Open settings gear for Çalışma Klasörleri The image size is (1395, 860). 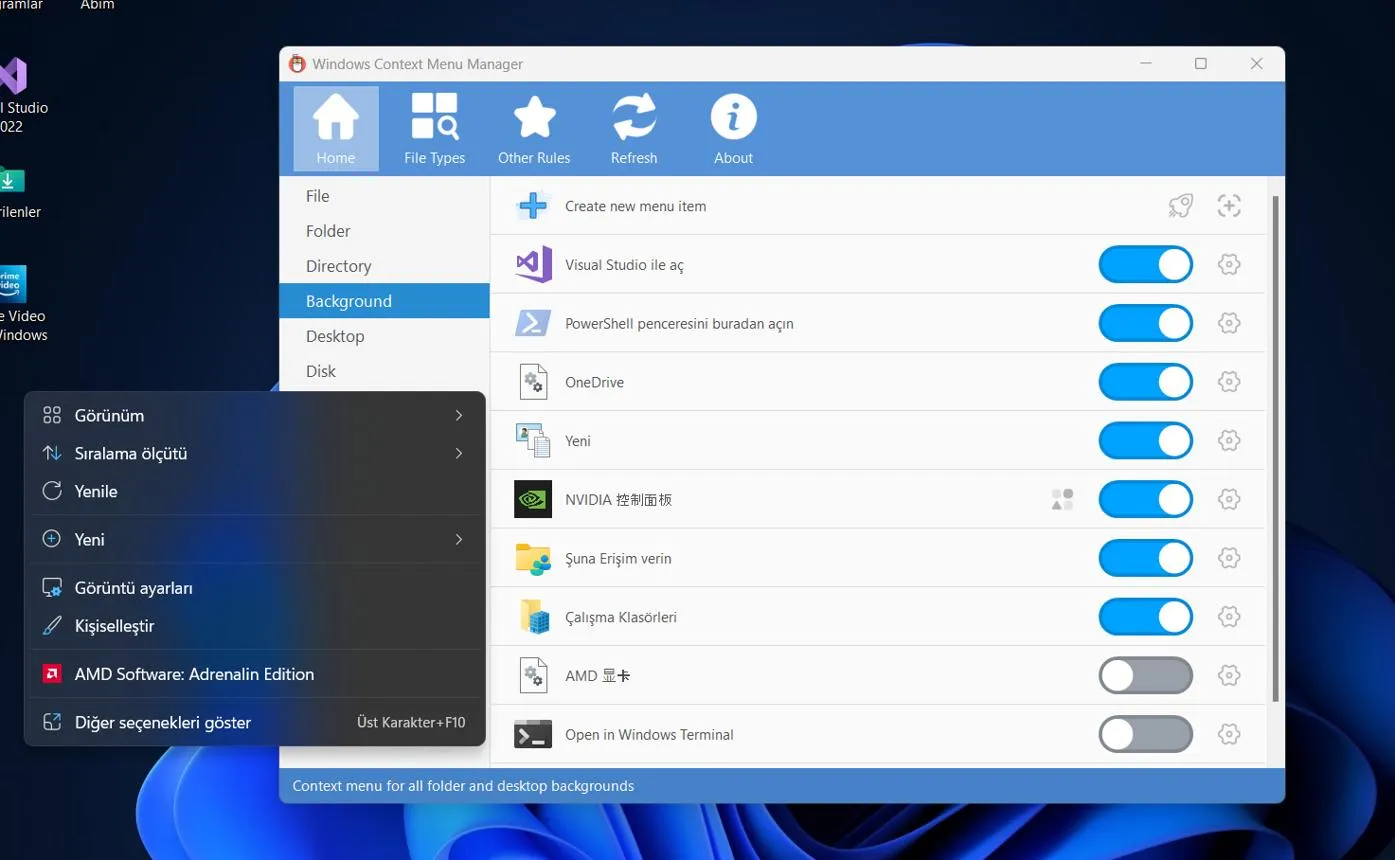pyautogui.click(x=1229, y=617)
